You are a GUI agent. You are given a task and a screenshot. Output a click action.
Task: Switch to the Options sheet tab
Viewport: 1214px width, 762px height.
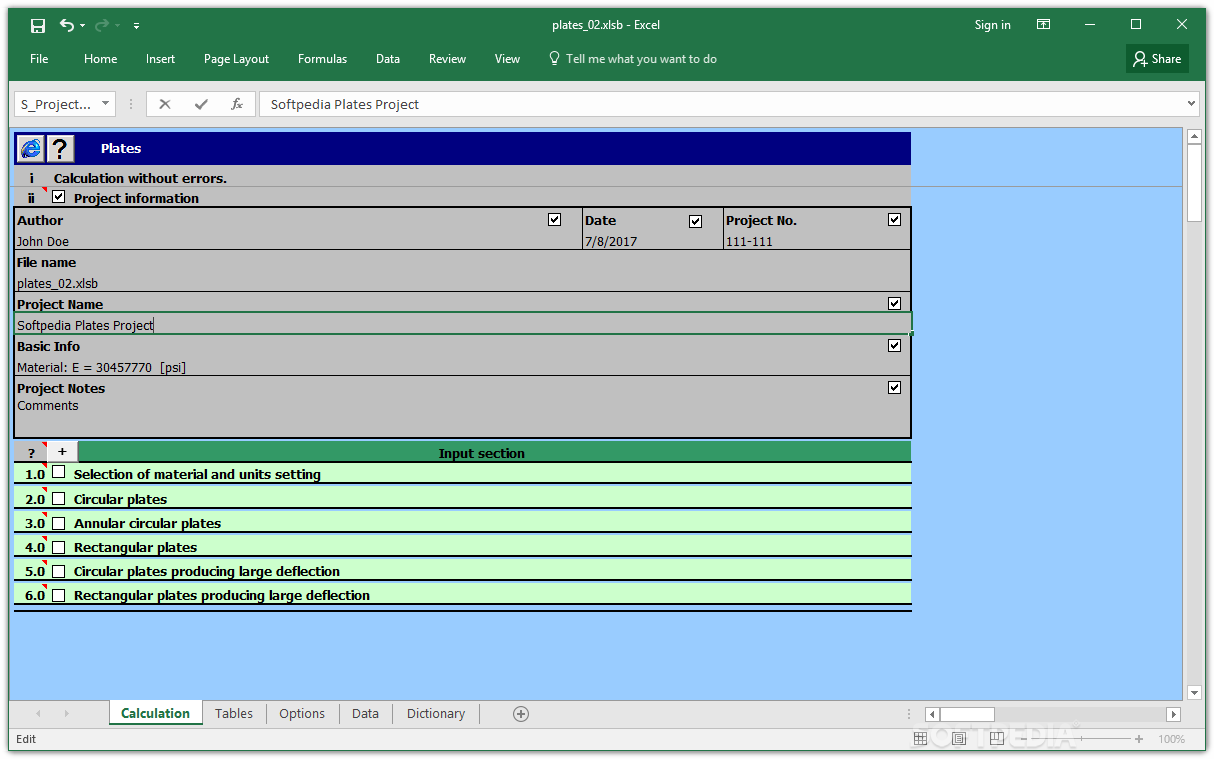pyautogui.click(x=302, y=713)
